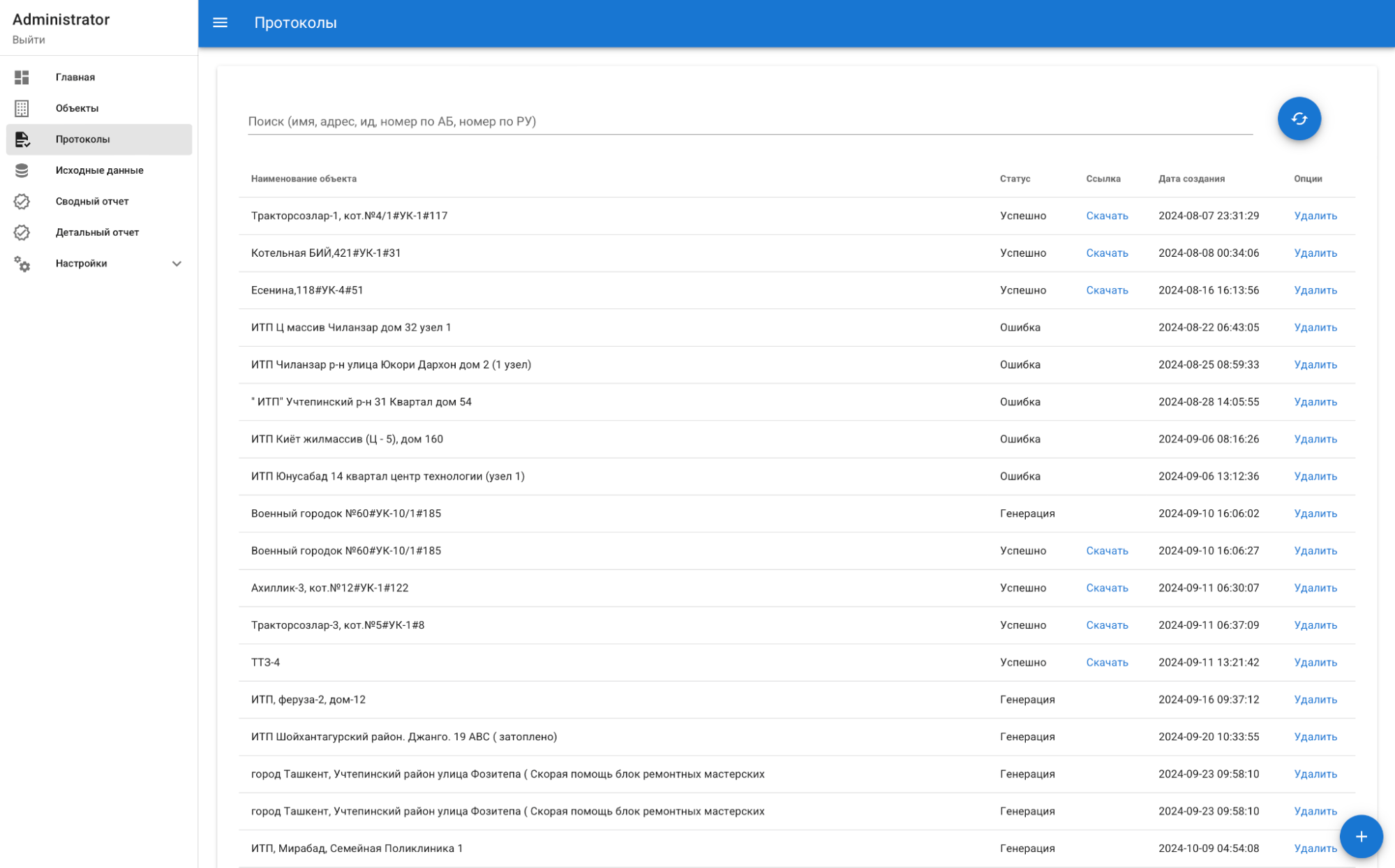Click the refresh round button

[x=1298, y=119]
